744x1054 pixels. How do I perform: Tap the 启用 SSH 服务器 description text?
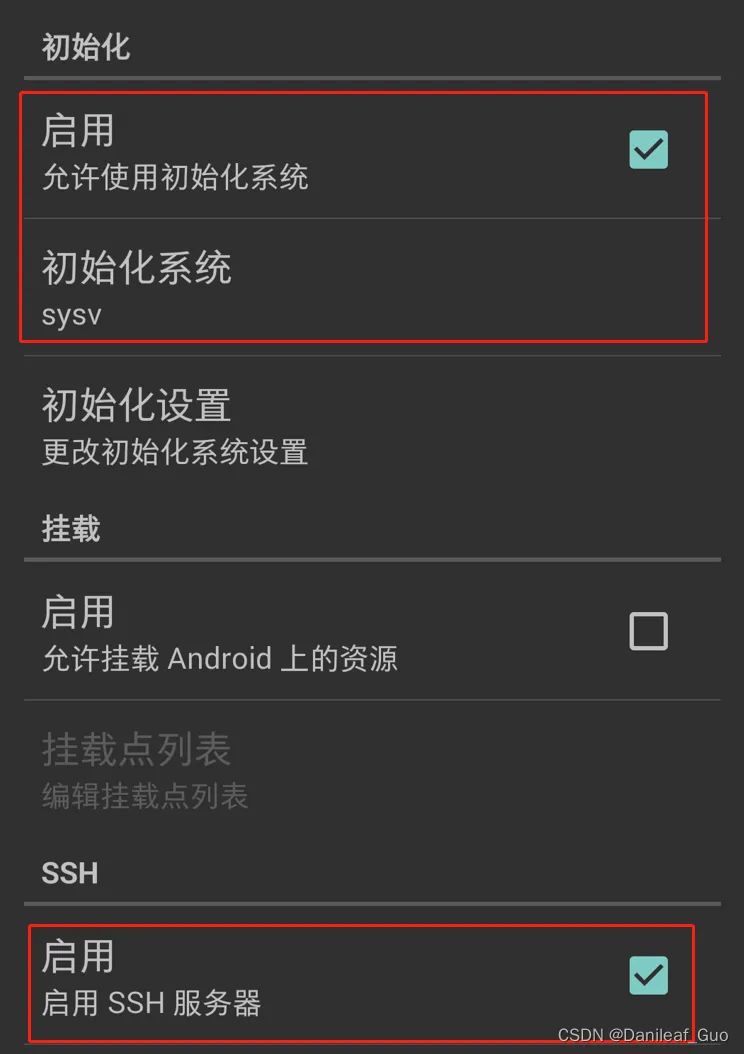point(151,1003)
